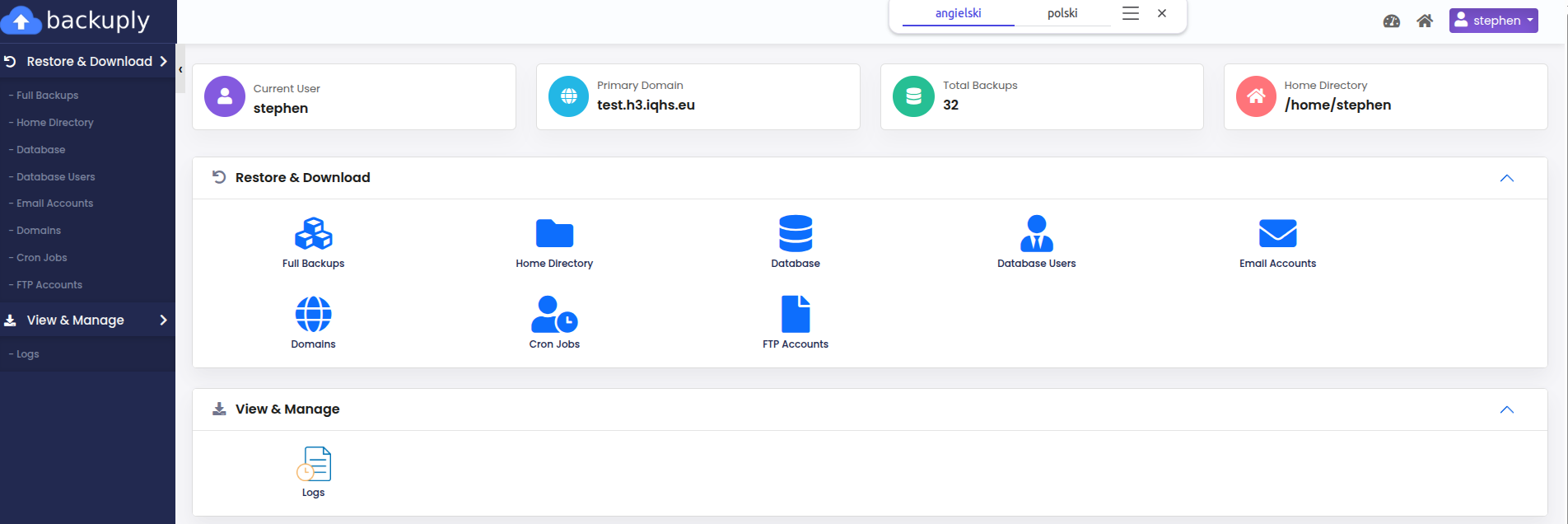Go to home via header house icon
This screenshot has height=524, width=1568.
tap(1425, 21)
